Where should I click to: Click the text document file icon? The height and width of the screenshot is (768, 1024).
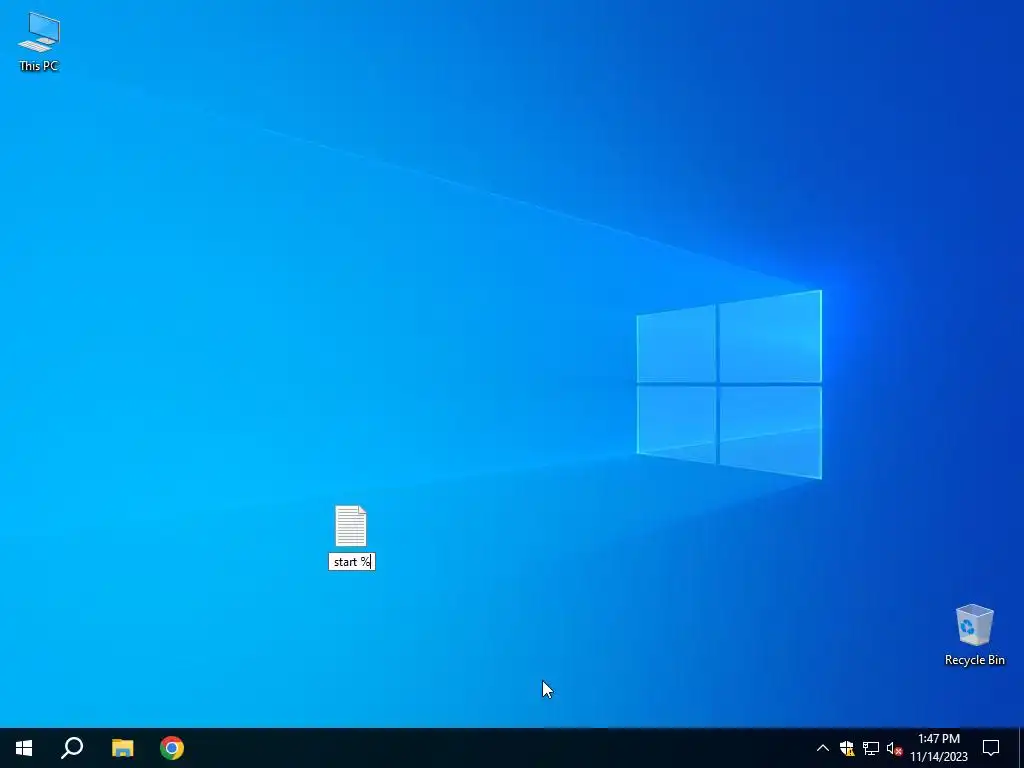click(351, 526)
